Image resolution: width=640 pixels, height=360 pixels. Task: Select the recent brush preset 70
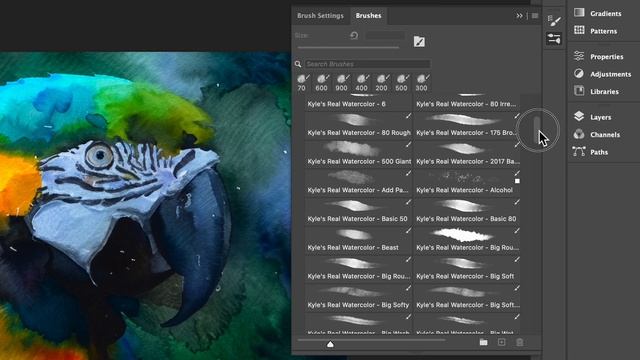302,82
